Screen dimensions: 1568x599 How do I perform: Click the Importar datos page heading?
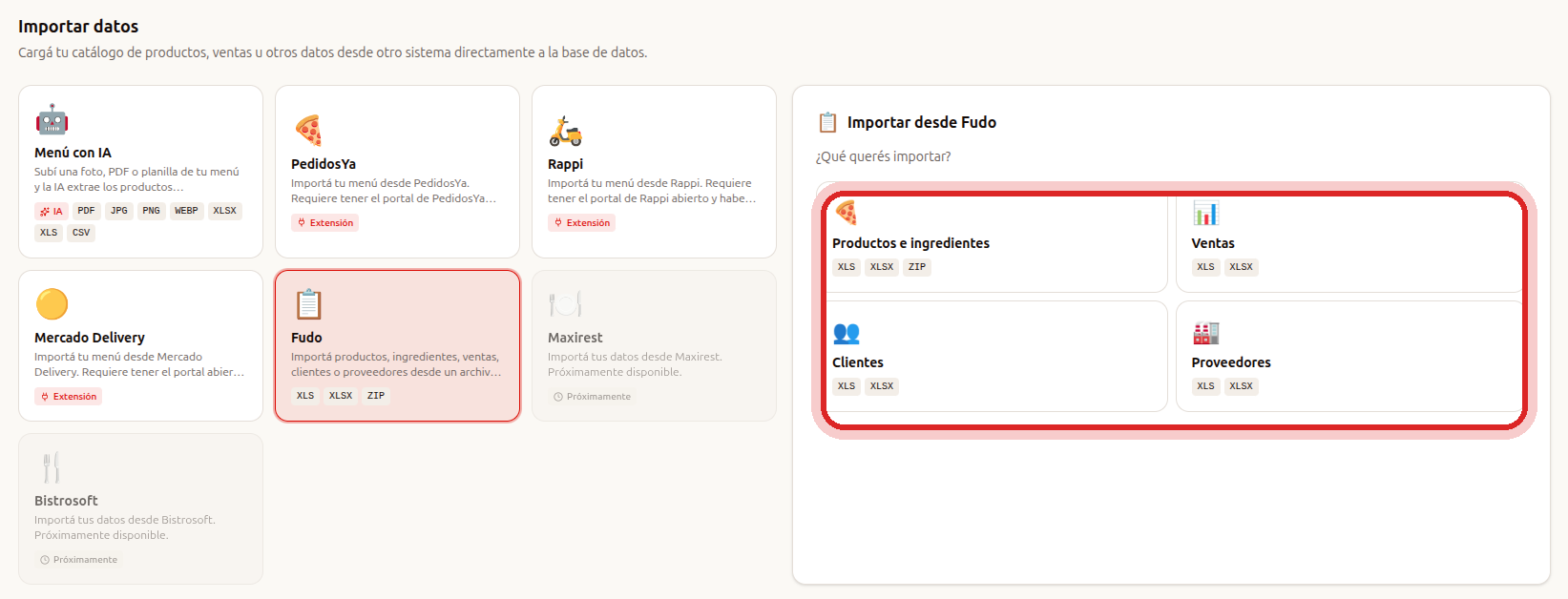point(78,27)
